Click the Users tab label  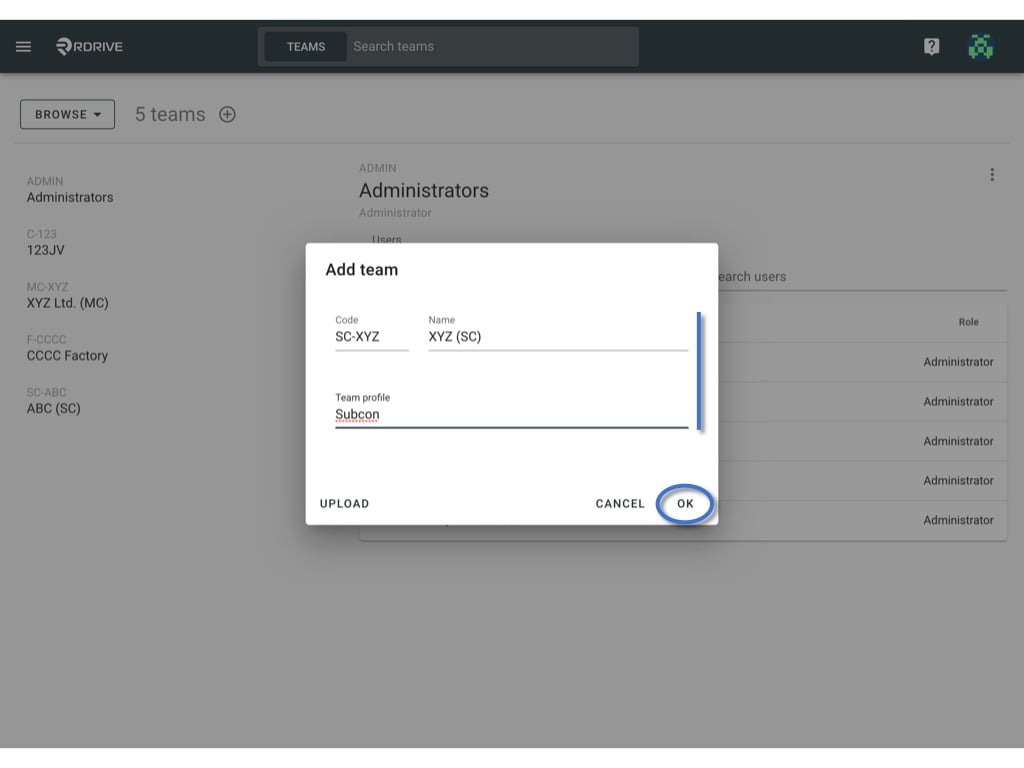coord(387,239)
